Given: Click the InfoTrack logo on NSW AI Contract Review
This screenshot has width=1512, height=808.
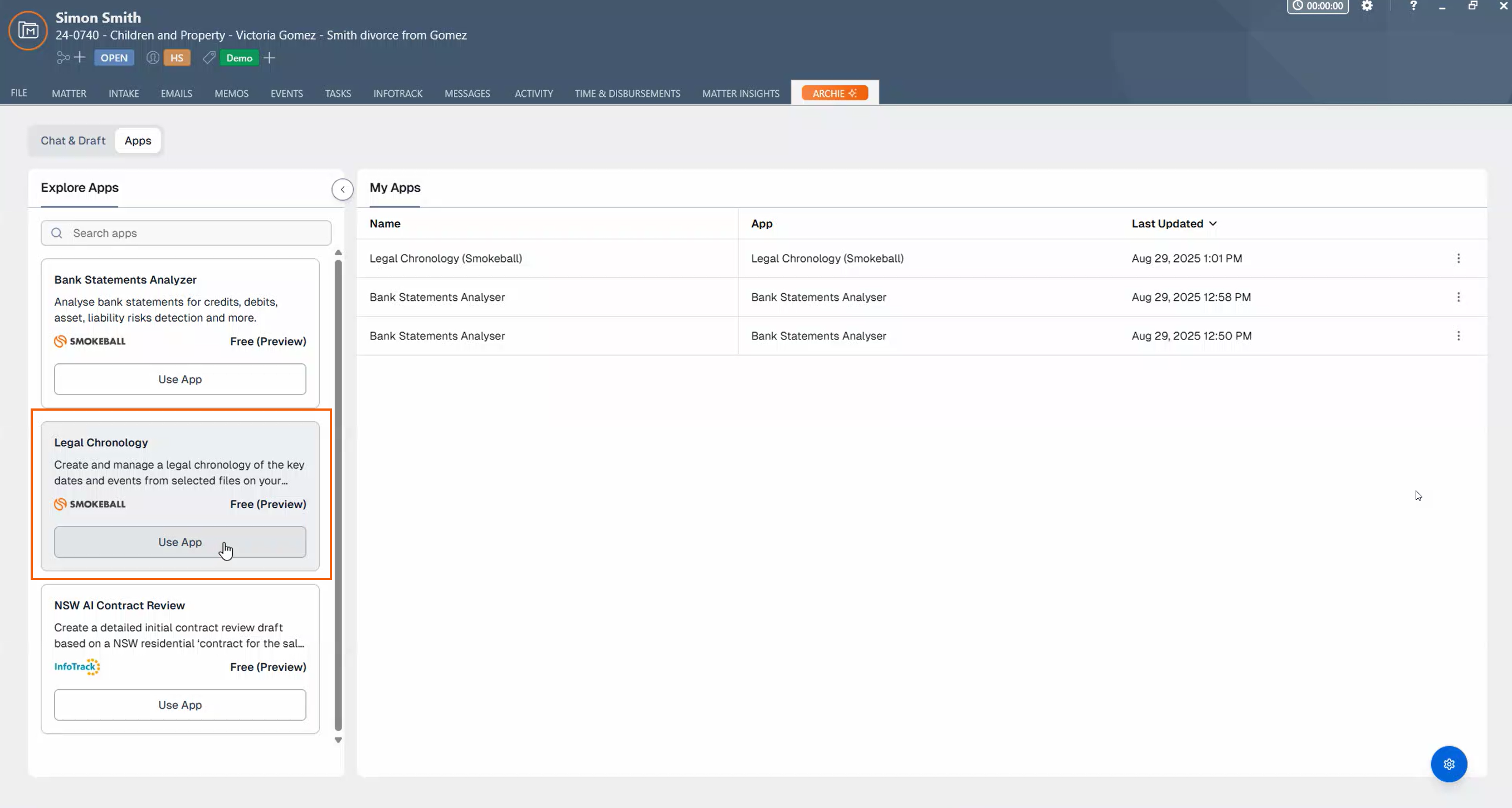Looking at the screenshot, I should pyautogui.click(x=77, y=666).
